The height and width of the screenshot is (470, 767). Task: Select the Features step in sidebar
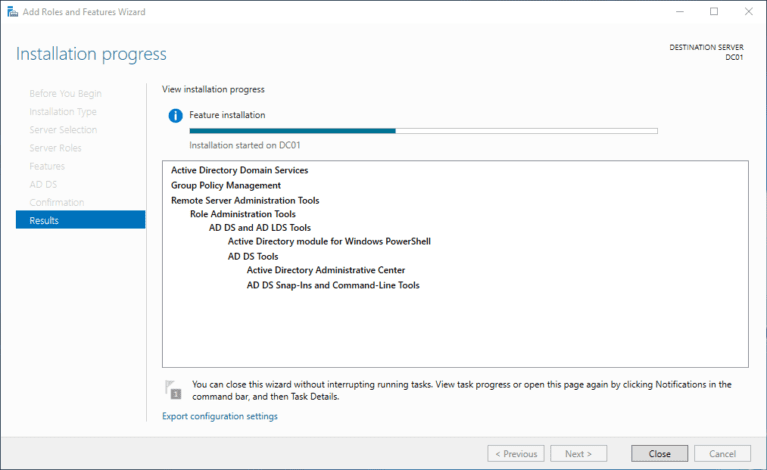pyautogui.click(x=47, y=166)
